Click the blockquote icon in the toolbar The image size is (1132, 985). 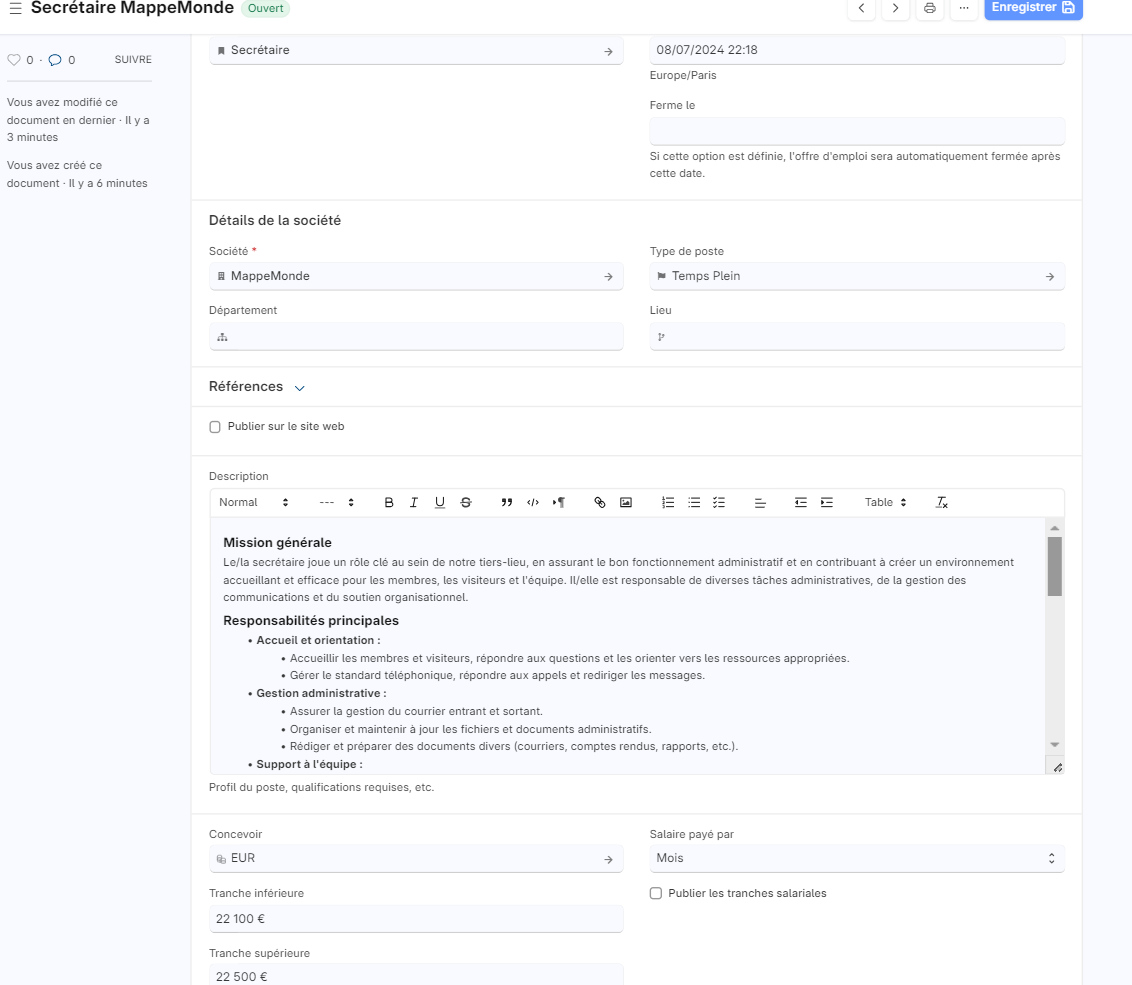(507, 502)
